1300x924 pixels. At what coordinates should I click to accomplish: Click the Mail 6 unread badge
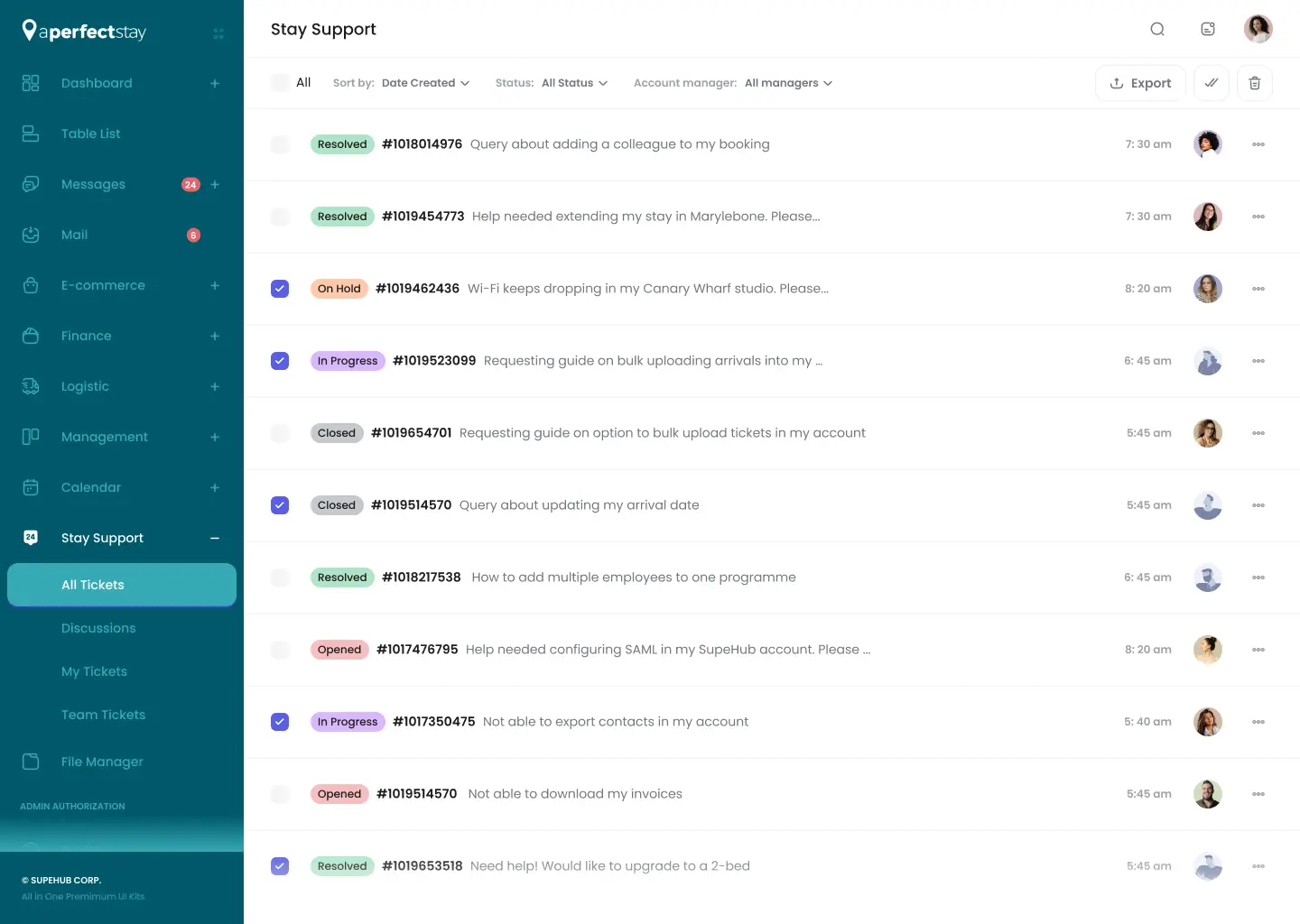tap(193, 235)
